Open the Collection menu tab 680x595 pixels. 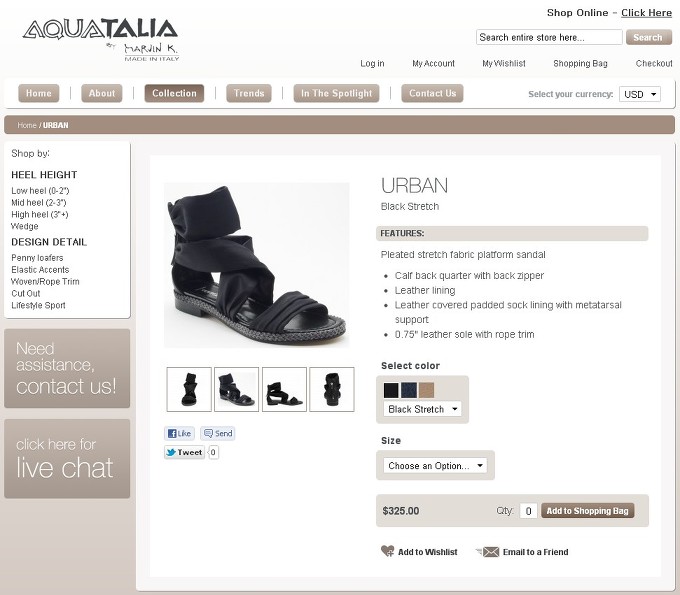pos(174,93)
